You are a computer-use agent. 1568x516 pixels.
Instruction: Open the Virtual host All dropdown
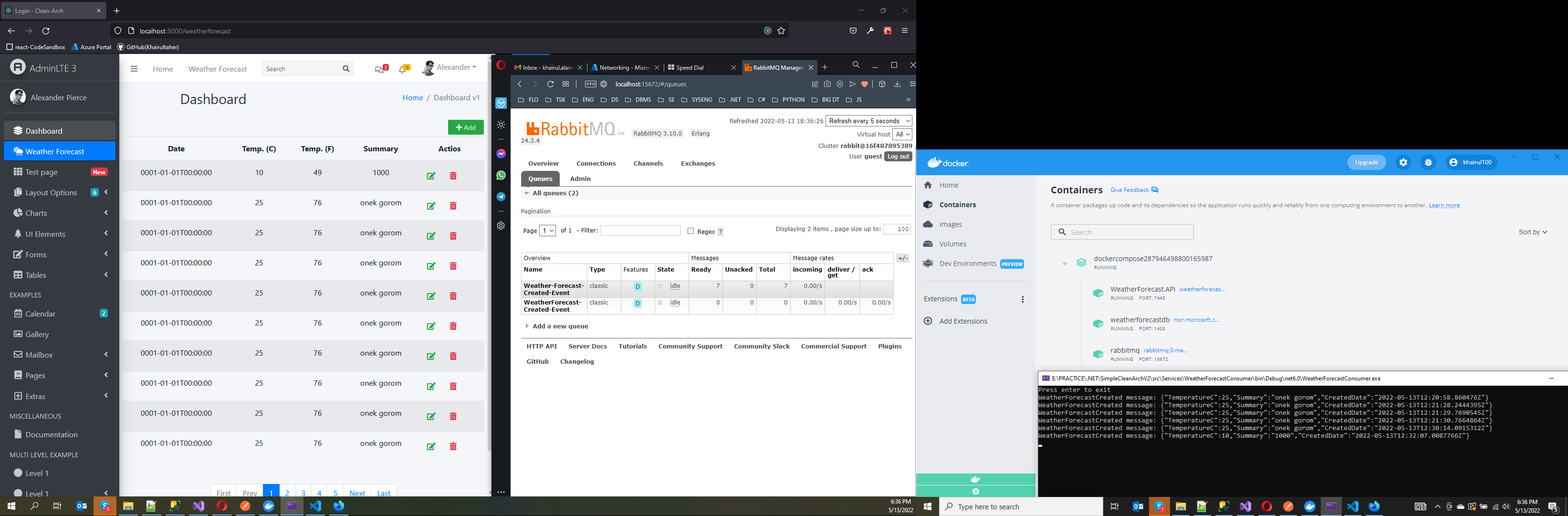pos(902,134)
